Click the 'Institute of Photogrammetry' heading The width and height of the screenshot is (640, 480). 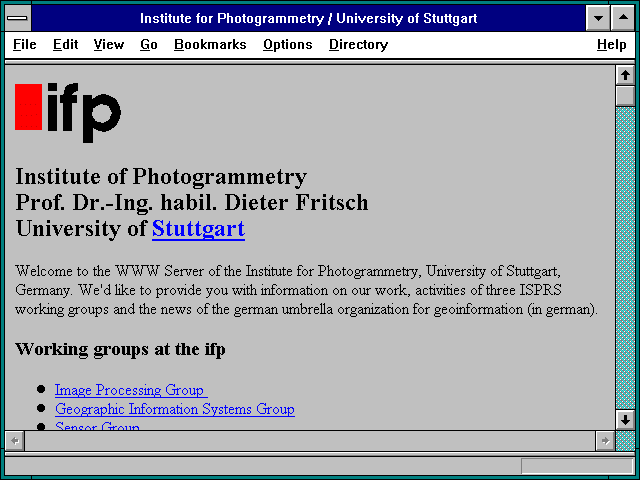(161, 177)
